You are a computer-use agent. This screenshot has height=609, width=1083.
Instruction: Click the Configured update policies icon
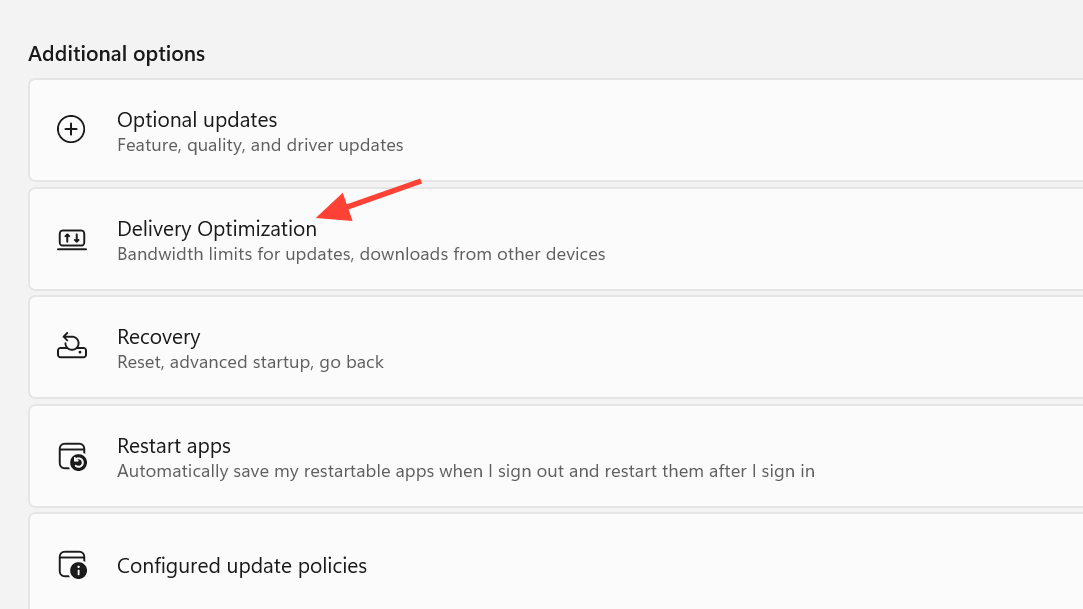tap(71, 564)
